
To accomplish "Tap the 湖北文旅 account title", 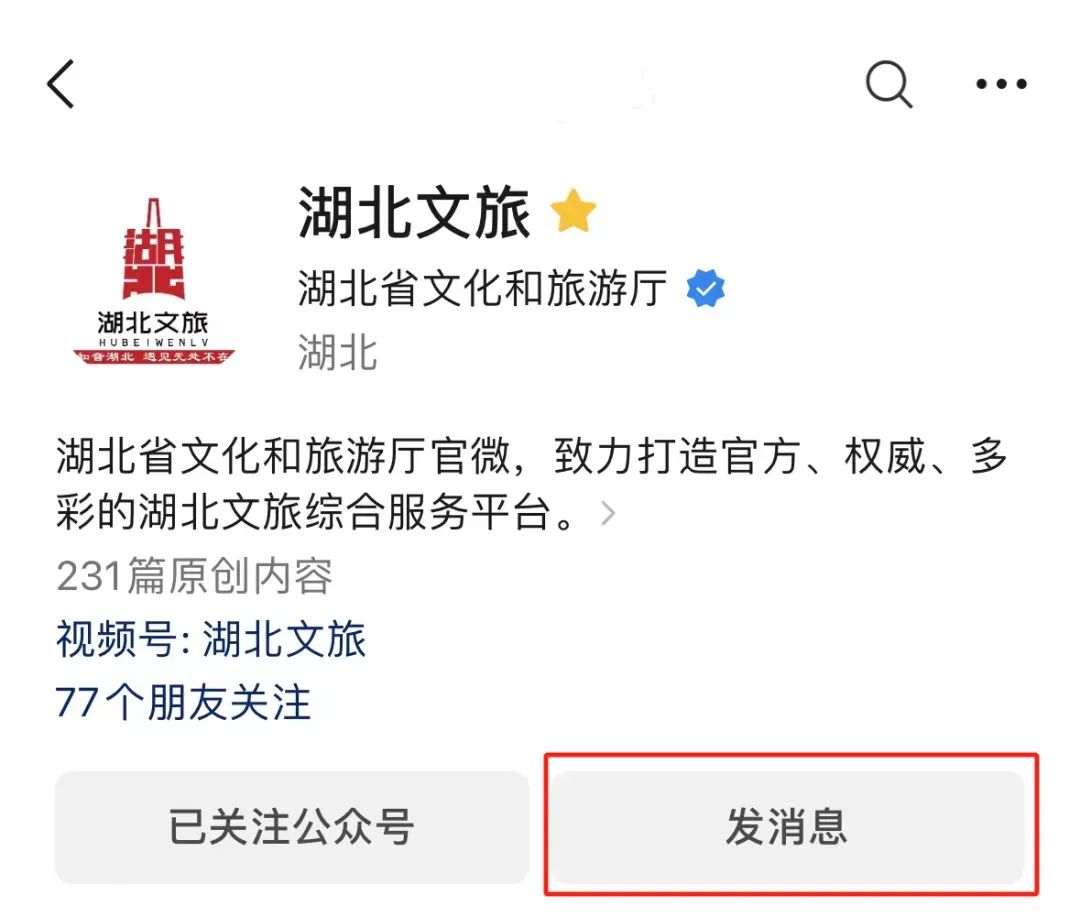I will coord(414,213).
